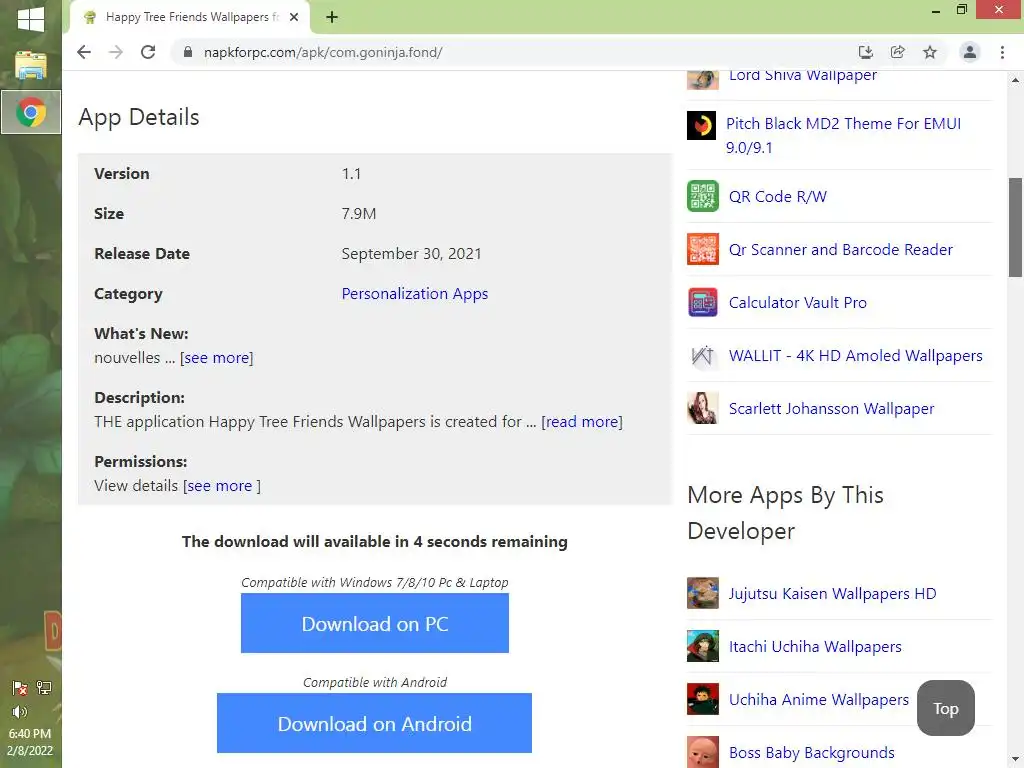This screenshot has height=768, width=1024.
Task: Click the Jujutsu Kaisen Wallpapers HD thumbnail
Action: 703,593
